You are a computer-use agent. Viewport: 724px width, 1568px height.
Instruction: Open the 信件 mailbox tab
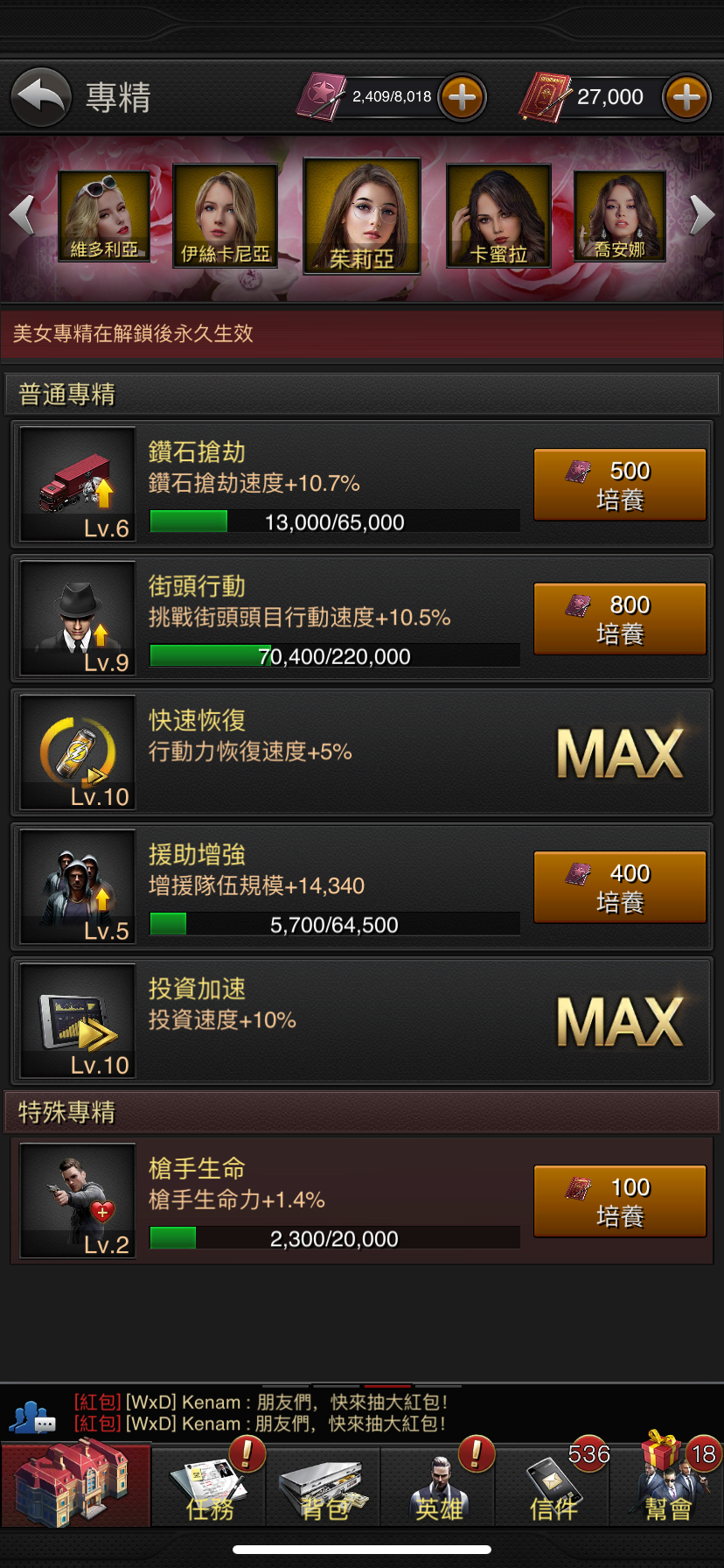coord(553,1487)
